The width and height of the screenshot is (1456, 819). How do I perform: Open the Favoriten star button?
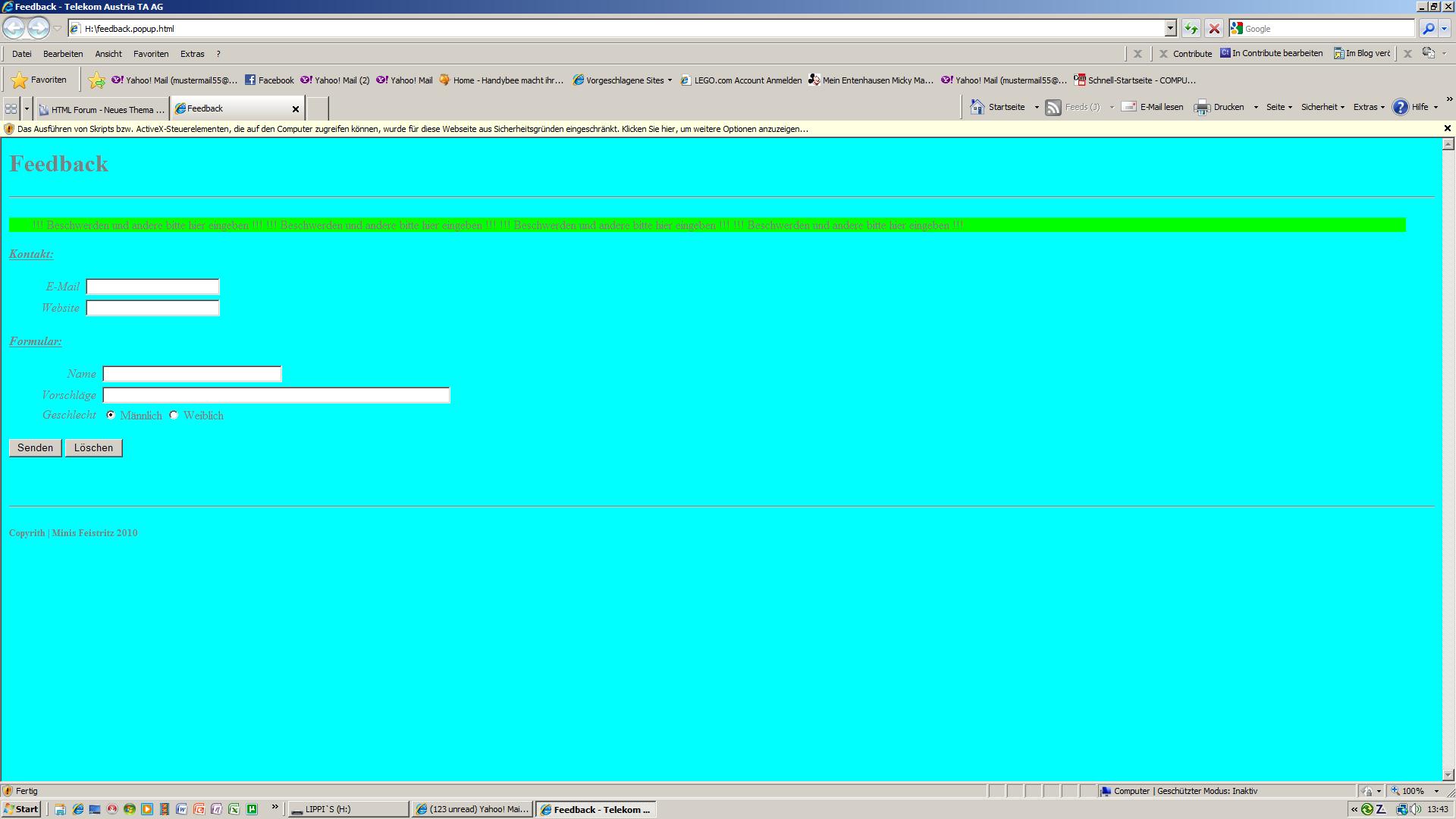pos(39,80)
